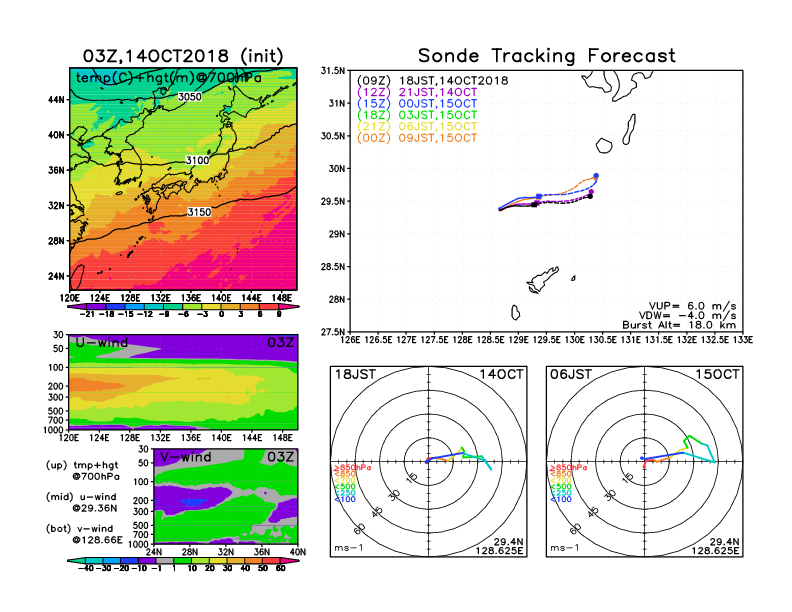
Task: Click the magenta swatch on the temperature color bar
Action: pos(289,307)
